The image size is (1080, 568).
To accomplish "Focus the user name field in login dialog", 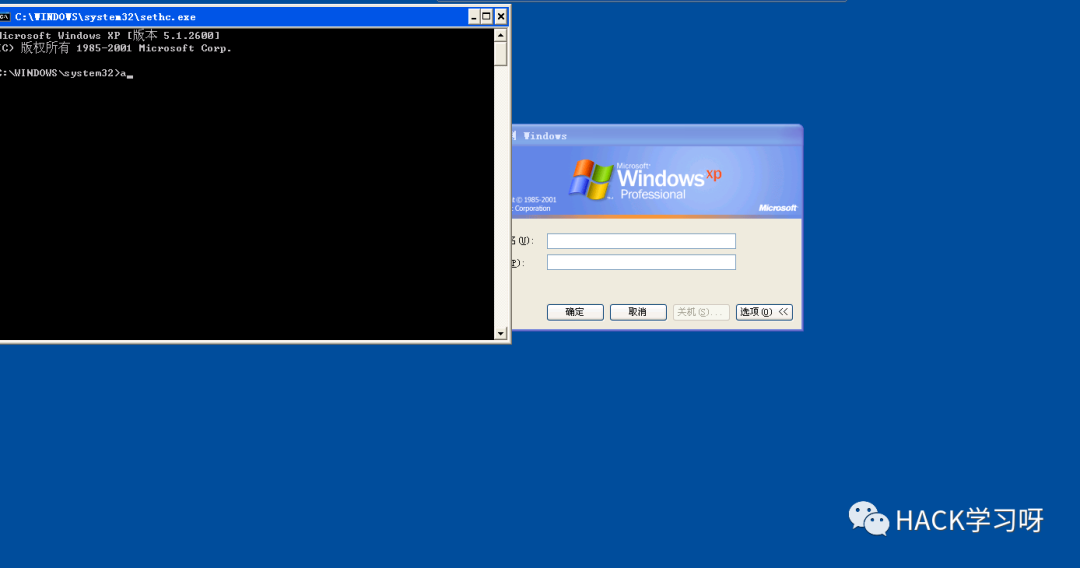I will tap(641, 241).
